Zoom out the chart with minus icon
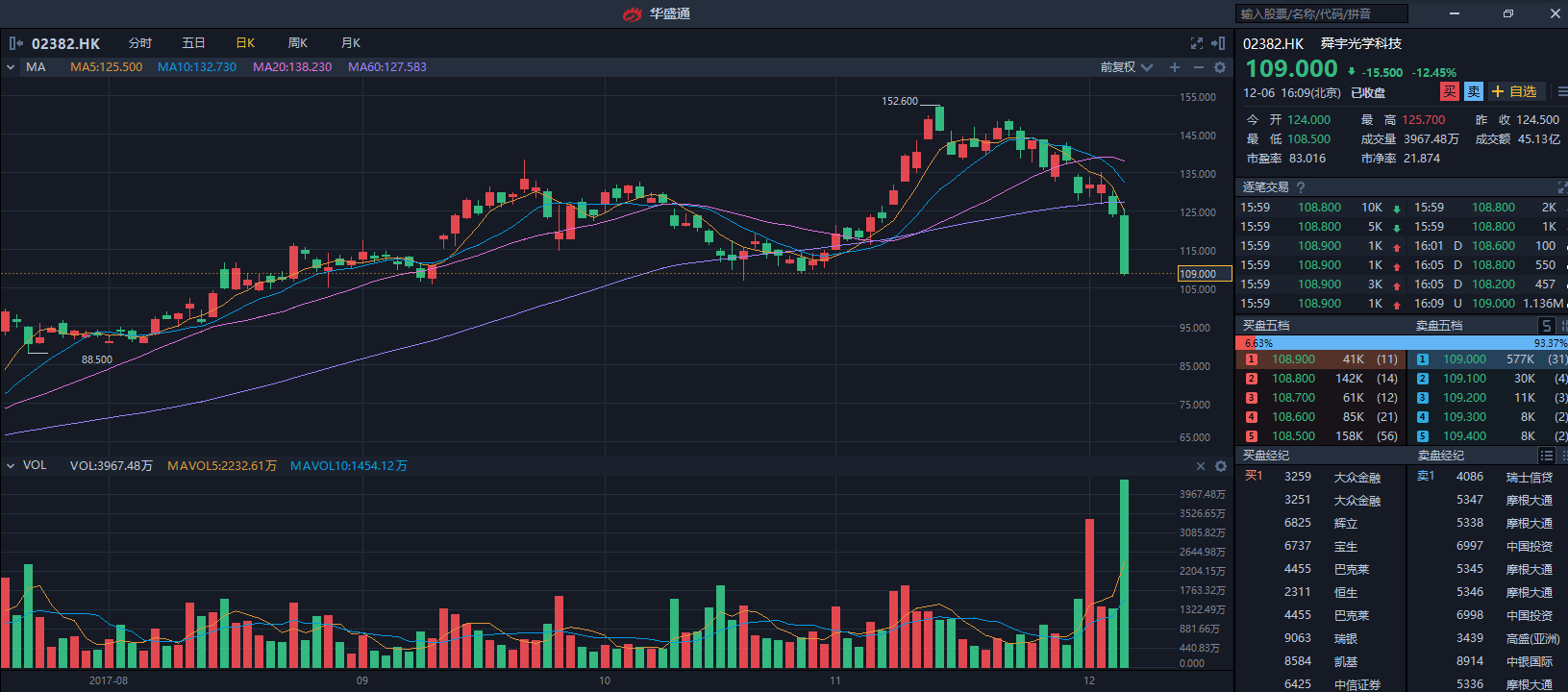Screen dimensions: 1568x692 click(x=1198, y=67)
